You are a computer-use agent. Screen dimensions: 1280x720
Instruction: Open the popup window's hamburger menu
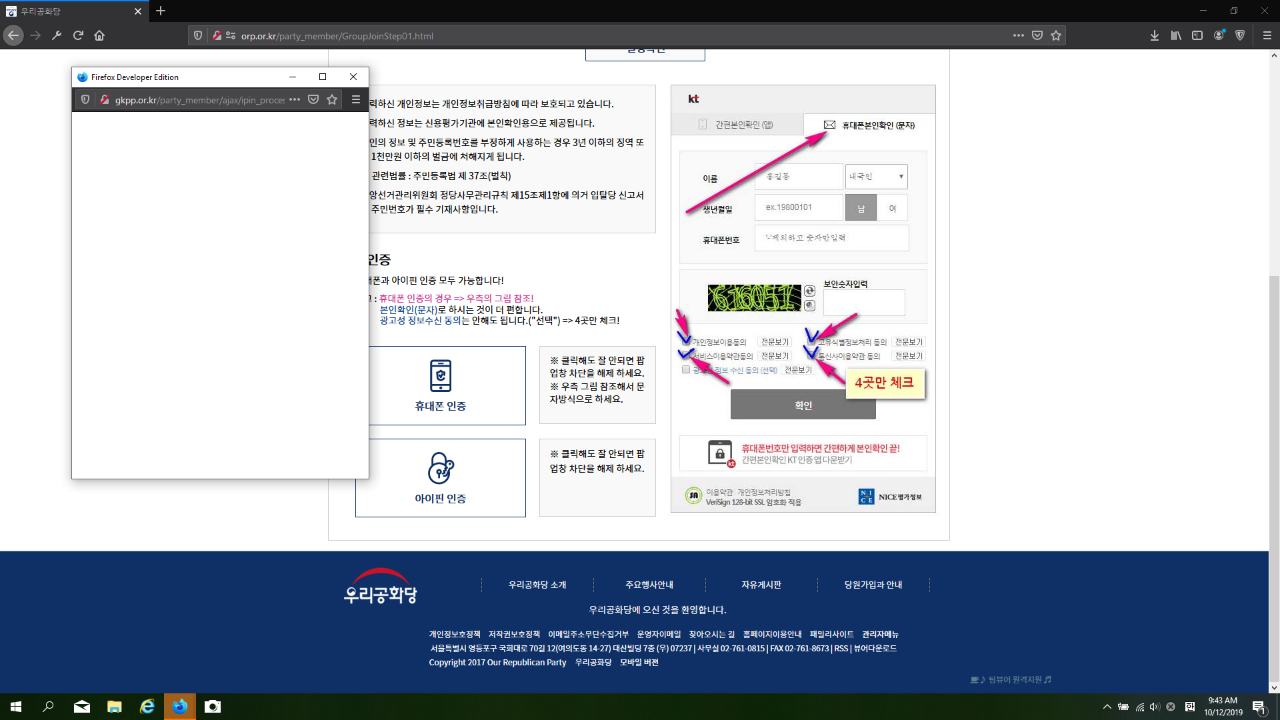tap(355, 100)
